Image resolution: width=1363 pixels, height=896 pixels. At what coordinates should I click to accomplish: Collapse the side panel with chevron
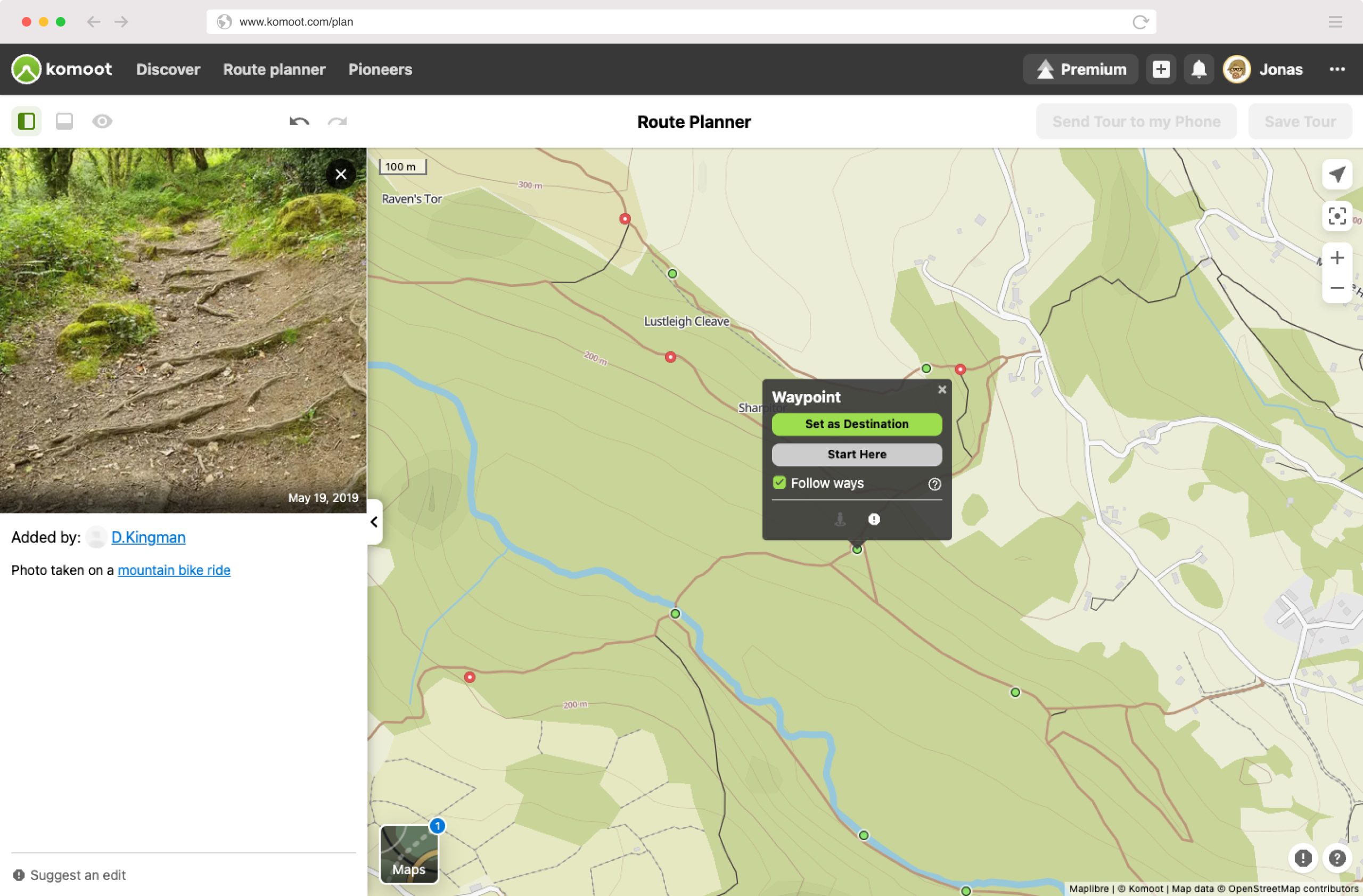coord(374,522)
